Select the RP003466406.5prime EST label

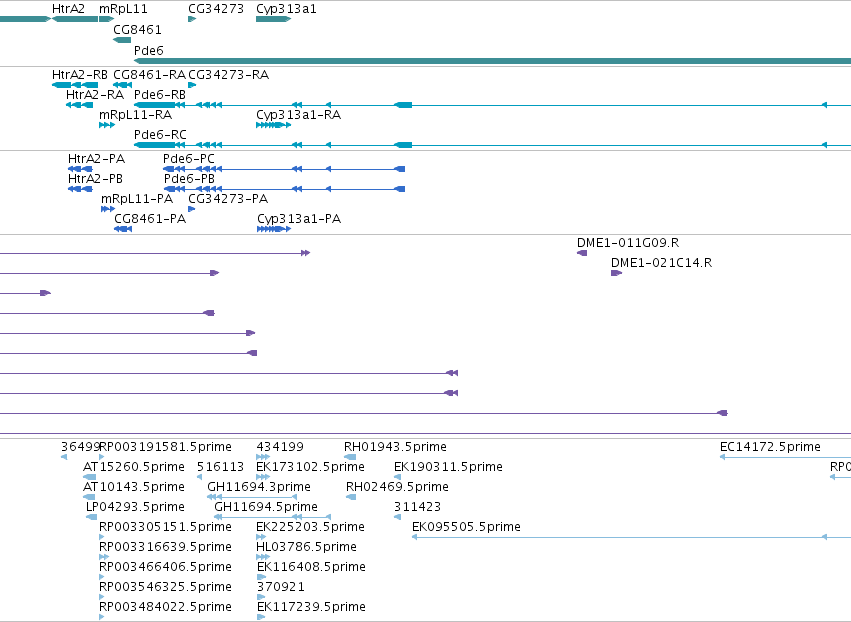[x=165, y=567]
